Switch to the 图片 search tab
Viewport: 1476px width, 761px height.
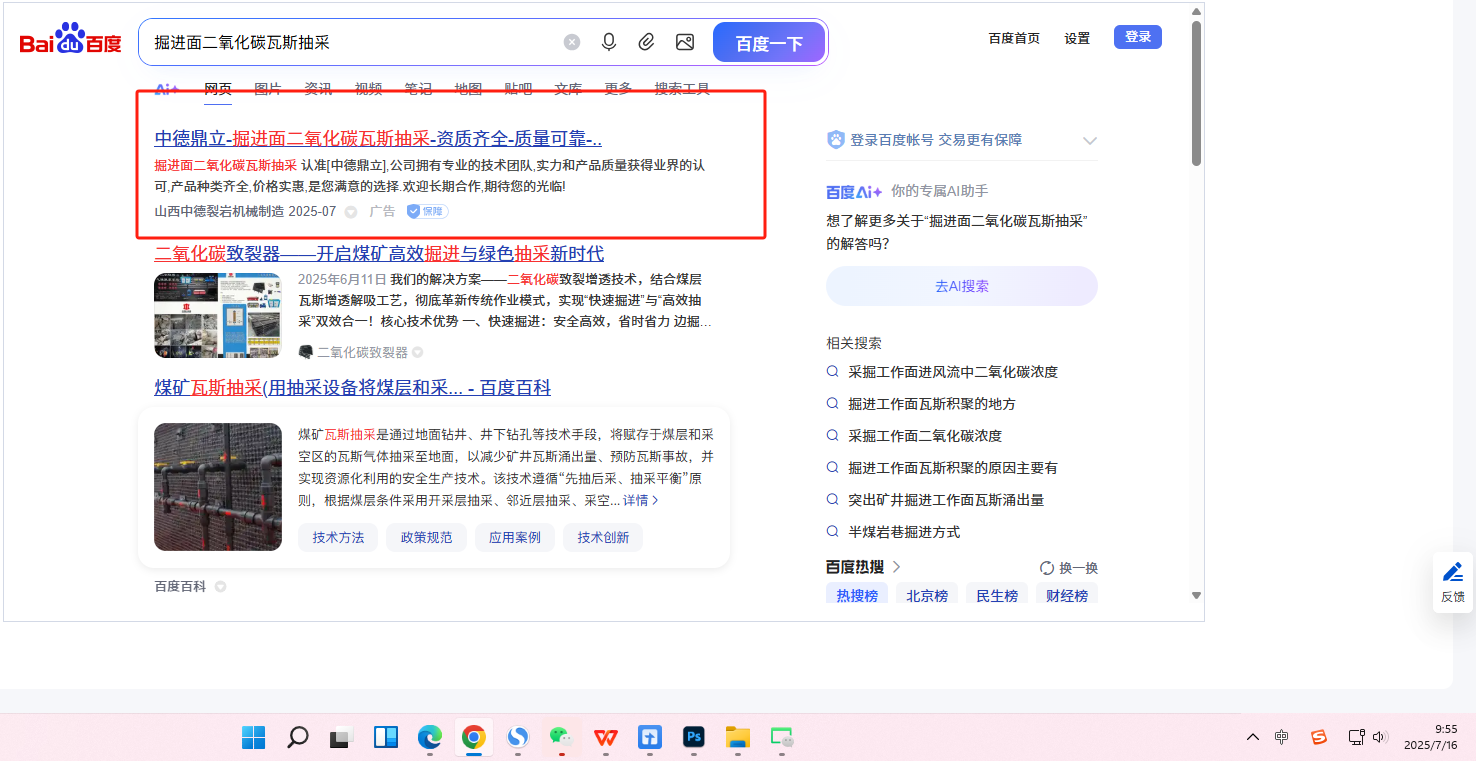tap(268, 89)
